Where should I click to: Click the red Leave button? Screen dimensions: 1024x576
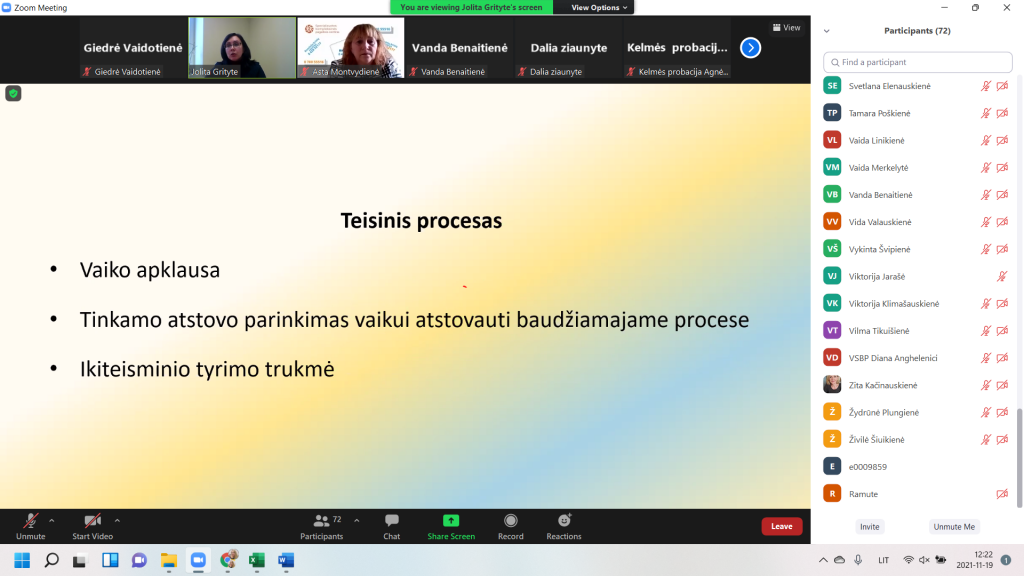[782, 526]
